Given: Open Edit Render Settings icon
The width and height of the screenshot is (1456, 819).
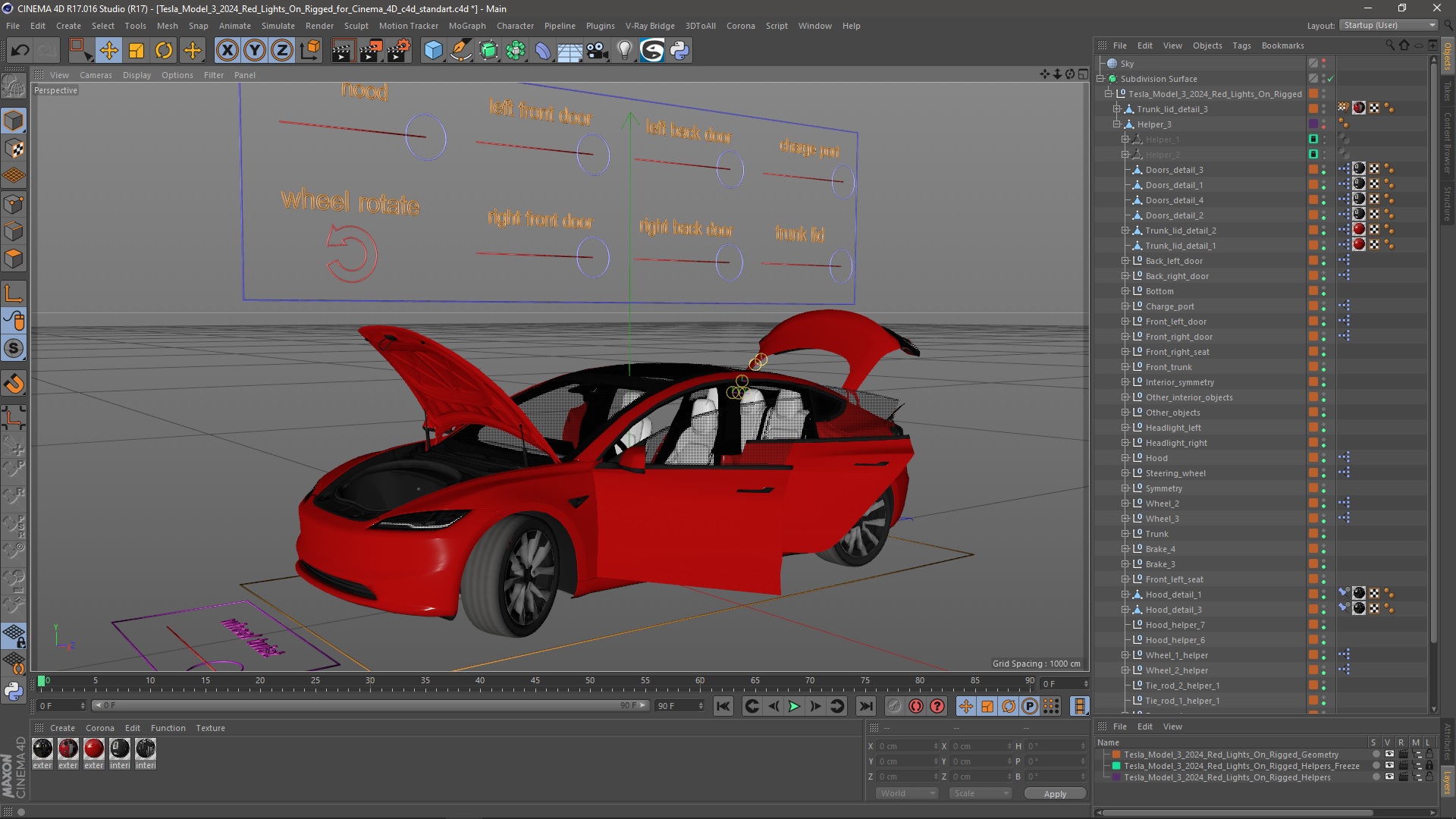Looking at the screenshot, I should 398,51.
